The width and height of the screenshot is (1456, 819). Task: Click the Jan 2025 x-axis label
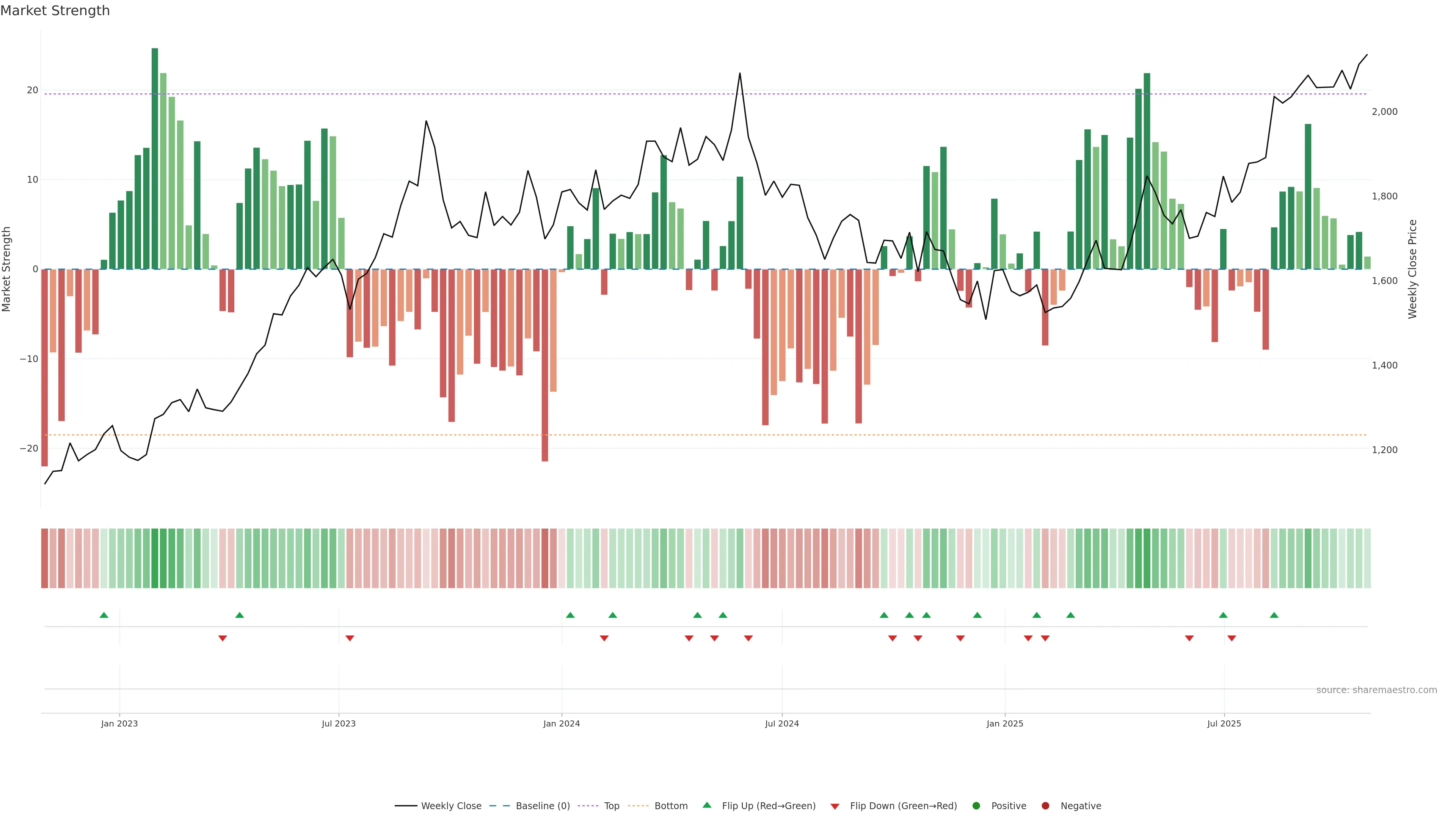[x=1005, y=723]
